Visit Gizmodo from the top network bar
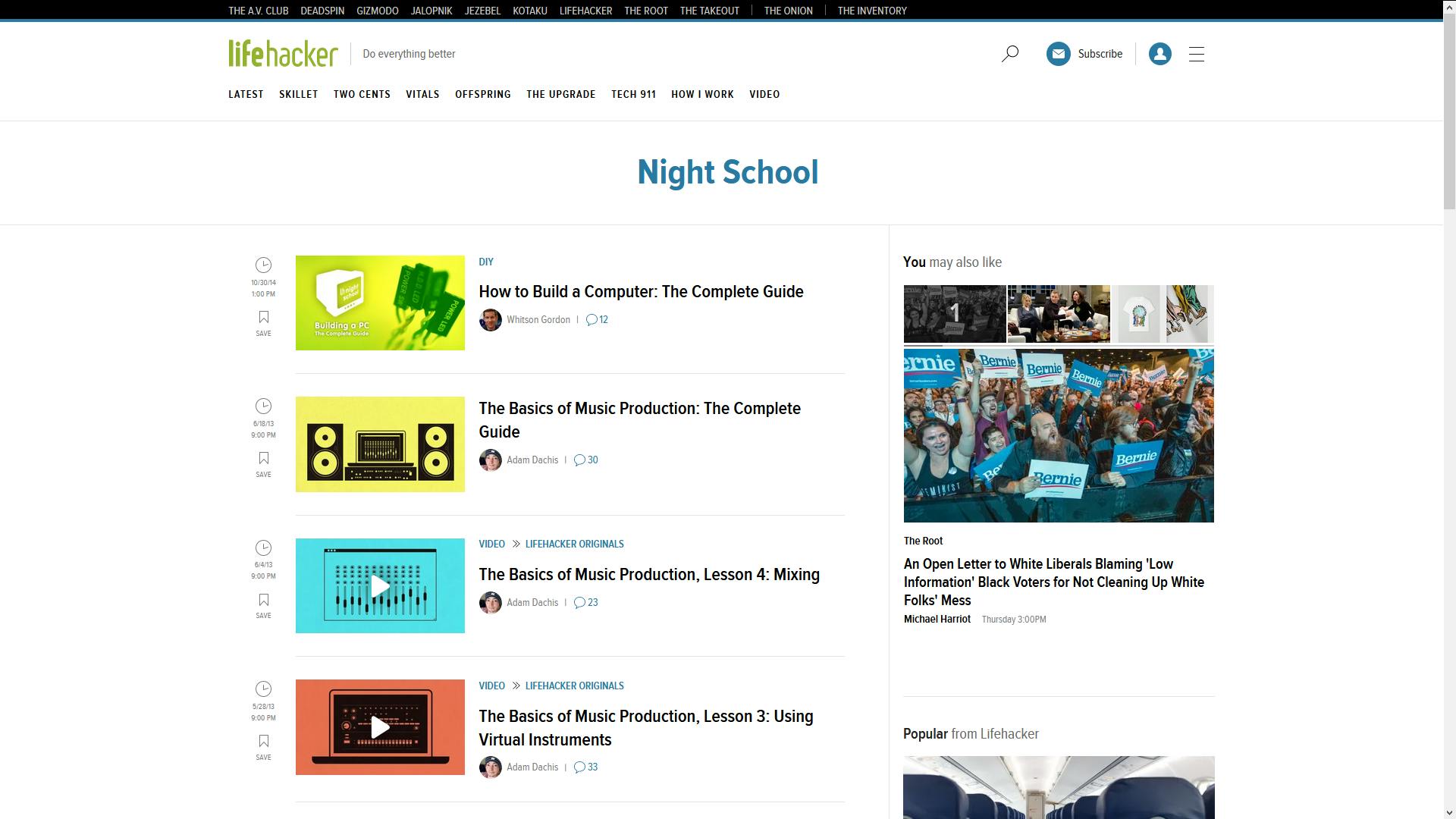The height and width of the screenshot is (819, 1456). [x=377, y=11]
